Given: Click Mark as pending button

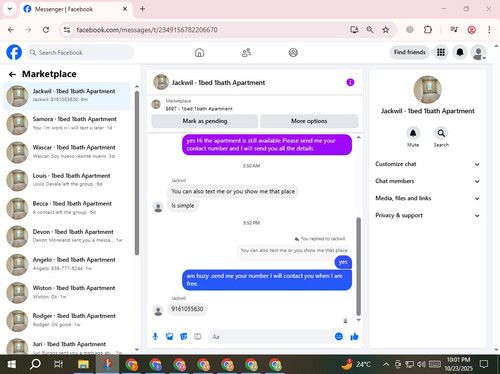Looking at the screenshot, I should 205,121.
